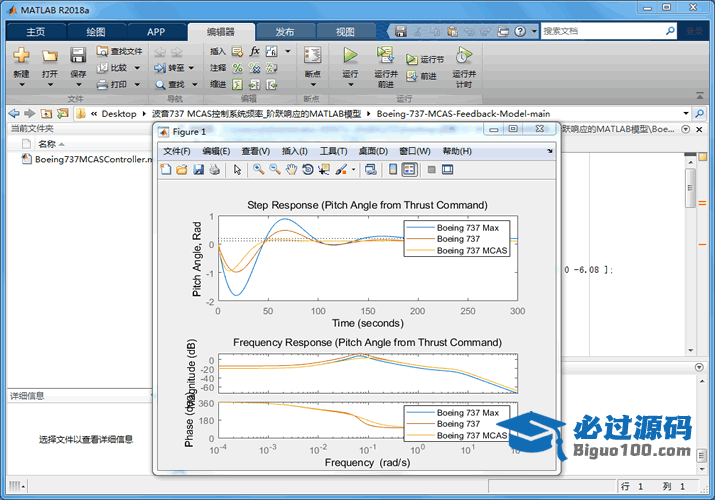Viewport: 715px width, 500px height.
Task: Switch to the APP tab
Action: 156,32
